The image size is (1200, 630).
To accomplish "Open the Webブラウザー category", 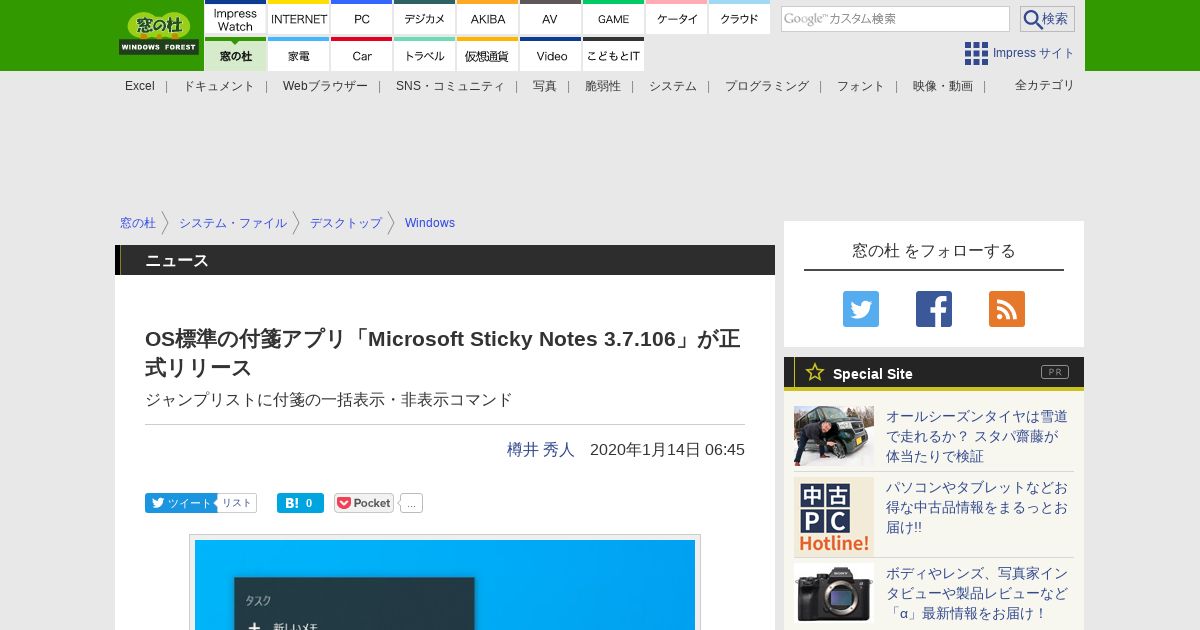I will point(325,86).
